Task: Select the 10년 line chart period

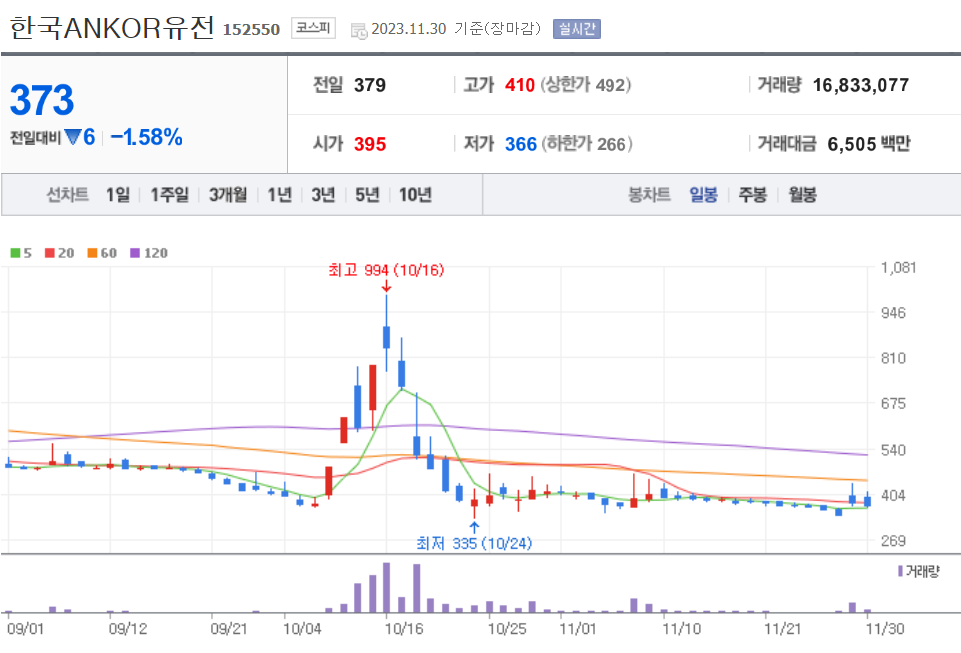Action: tap(416, 195)
